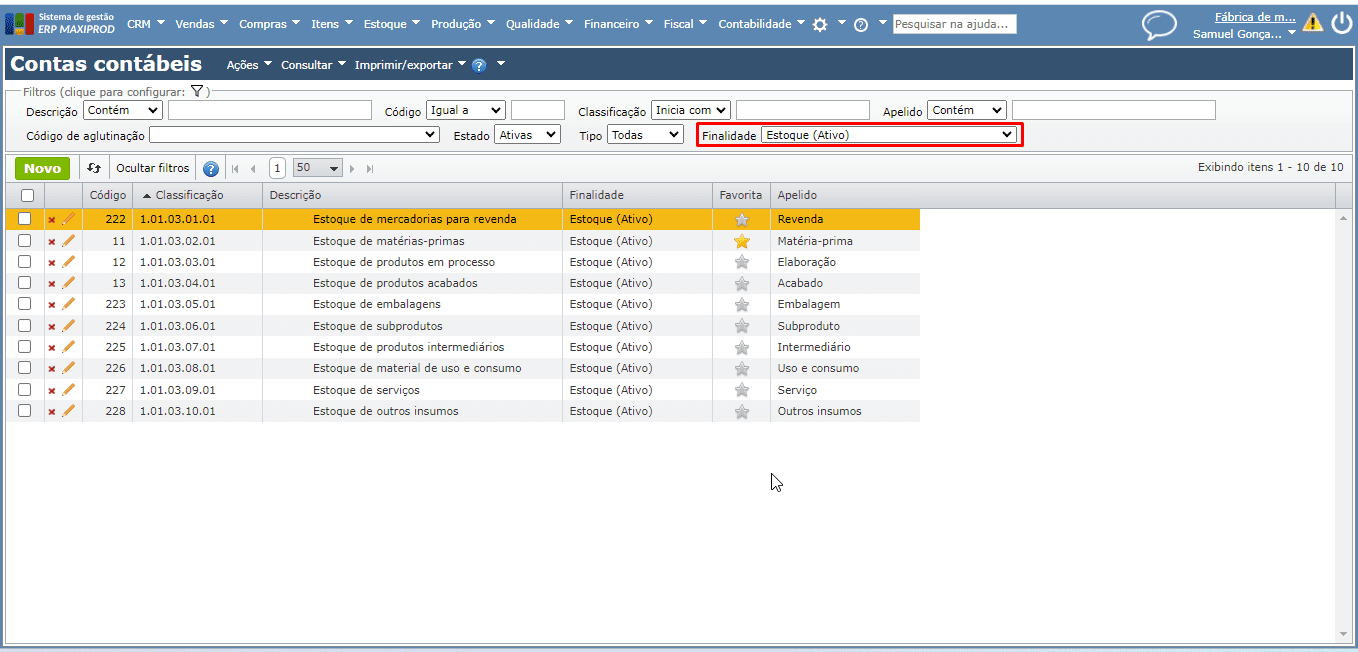Click the warning alert triangle icon
Image resolution: width=1358 pixels, height=652 pixels.
click(1312, 23)
